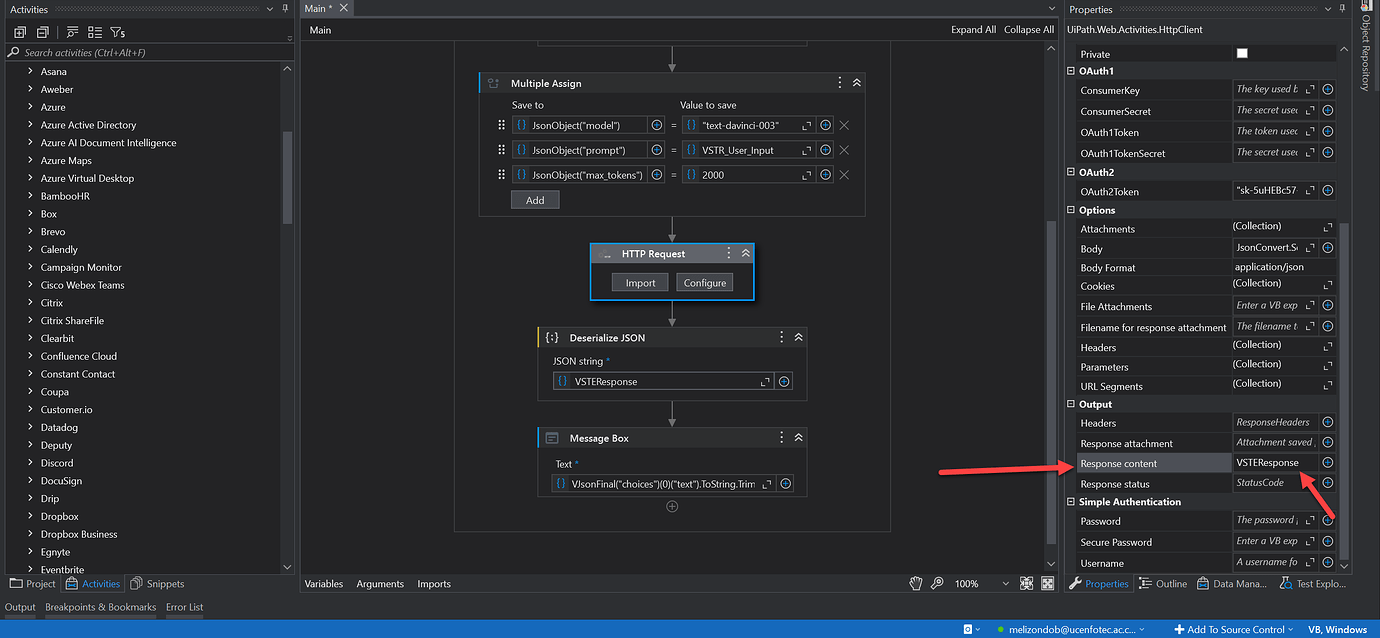Click the fit-to-screen icon in the status bar
The height and width of the screenshot is (638, 1380).
[x=1028, y=583]
